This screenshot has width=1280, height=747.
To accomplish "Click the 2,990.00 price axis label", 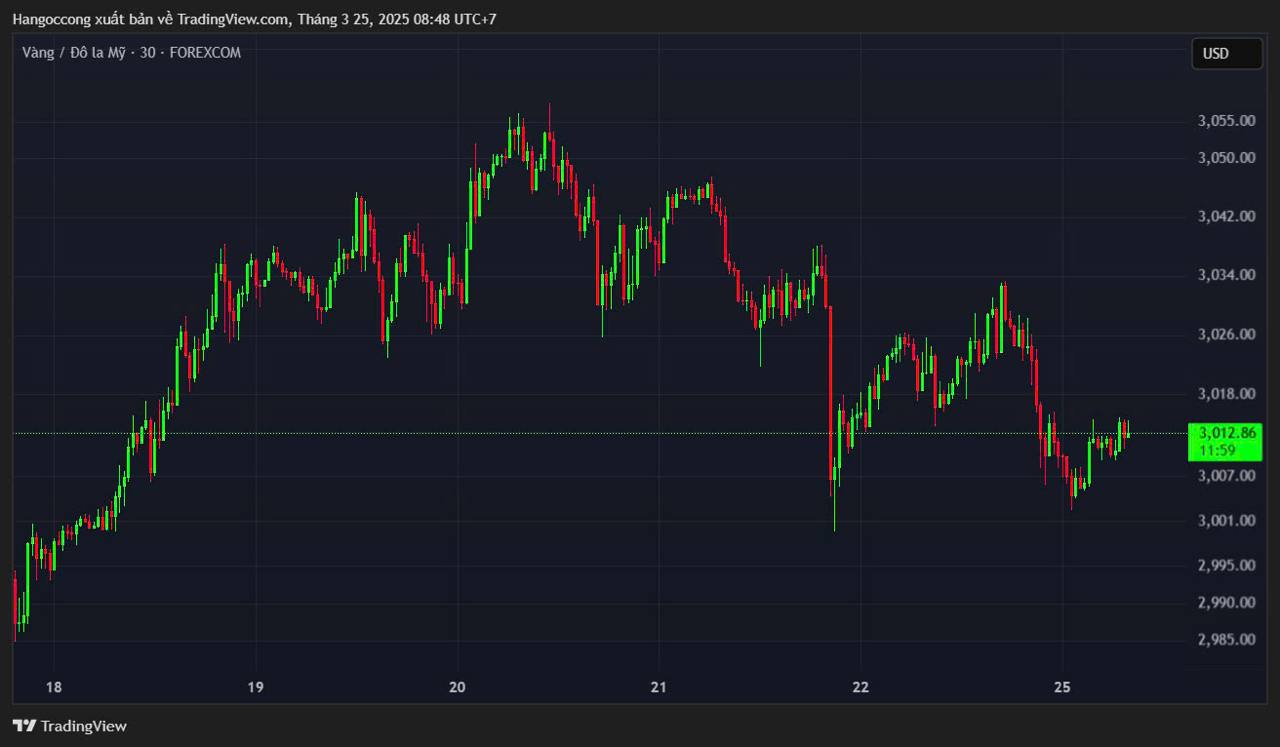I will pyautogui.click(x=1226, y=602).
